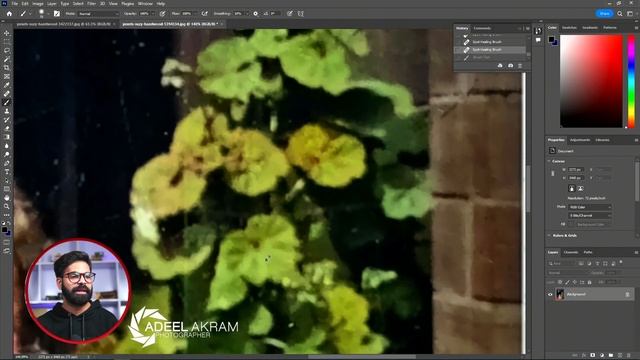Toggle layer filtering switch in Layers panel

(621, 262)
